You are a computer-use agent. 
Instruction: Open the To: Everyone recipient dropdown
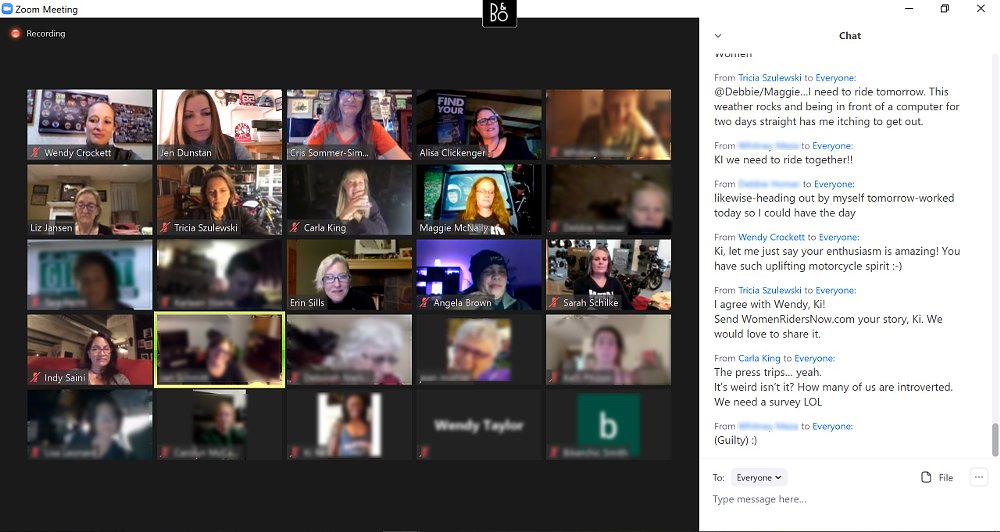pos(759,477)
